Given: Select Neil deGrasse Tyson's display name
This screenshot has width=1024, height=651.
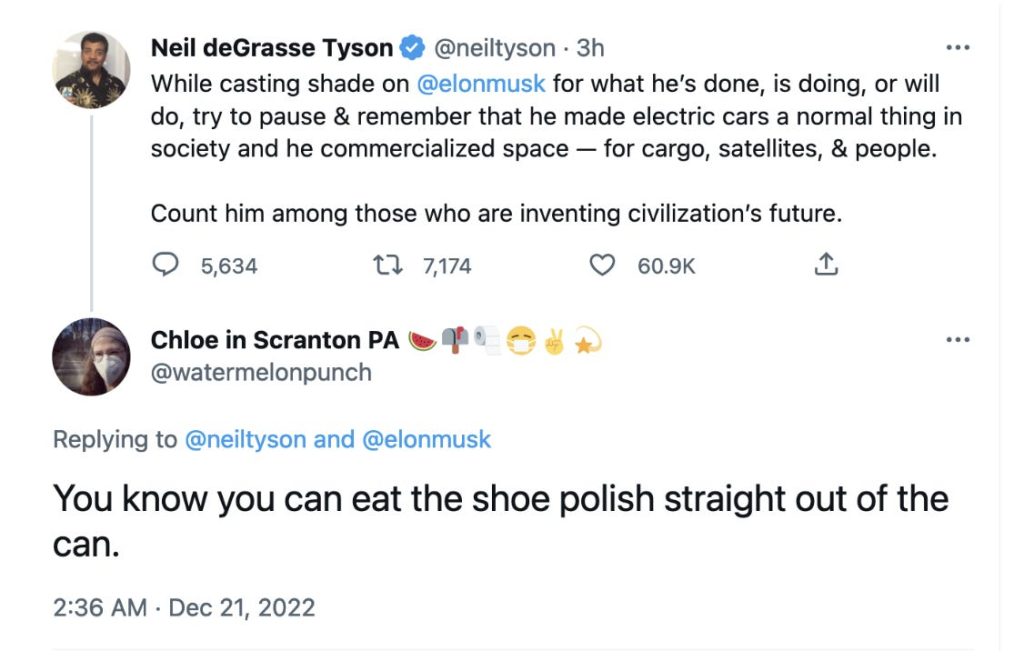Looking at the screenshot, I should coord(271,46).
